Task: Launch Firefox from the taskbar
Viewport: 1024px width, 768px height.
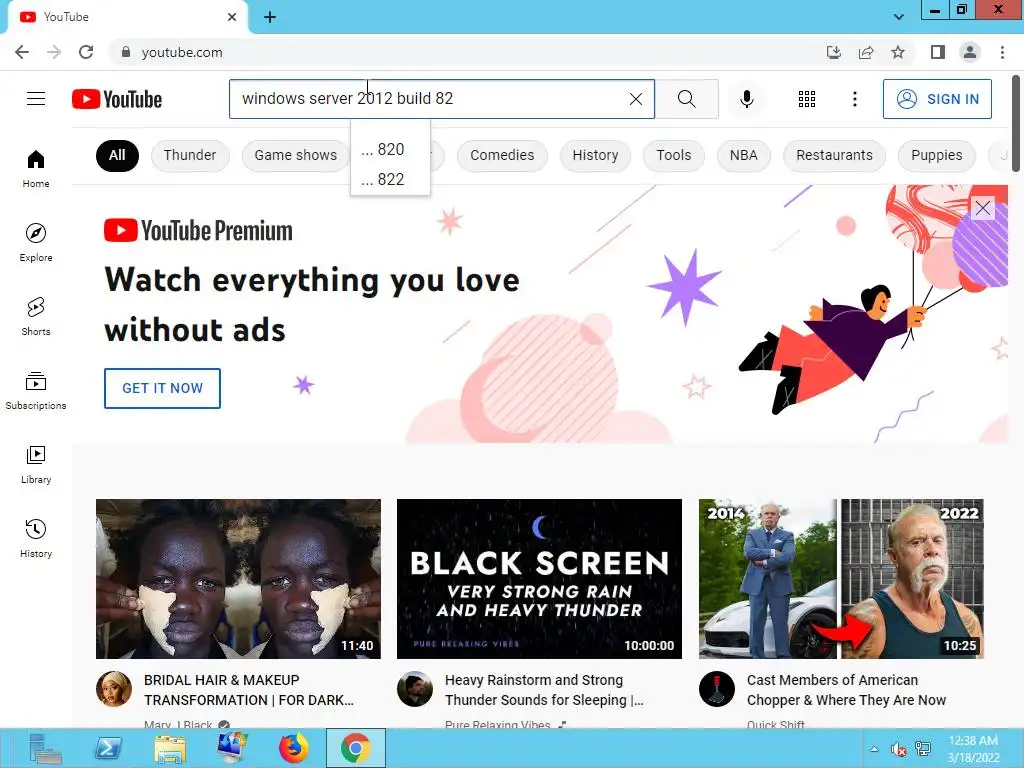Action: click(x=294, y=748)
